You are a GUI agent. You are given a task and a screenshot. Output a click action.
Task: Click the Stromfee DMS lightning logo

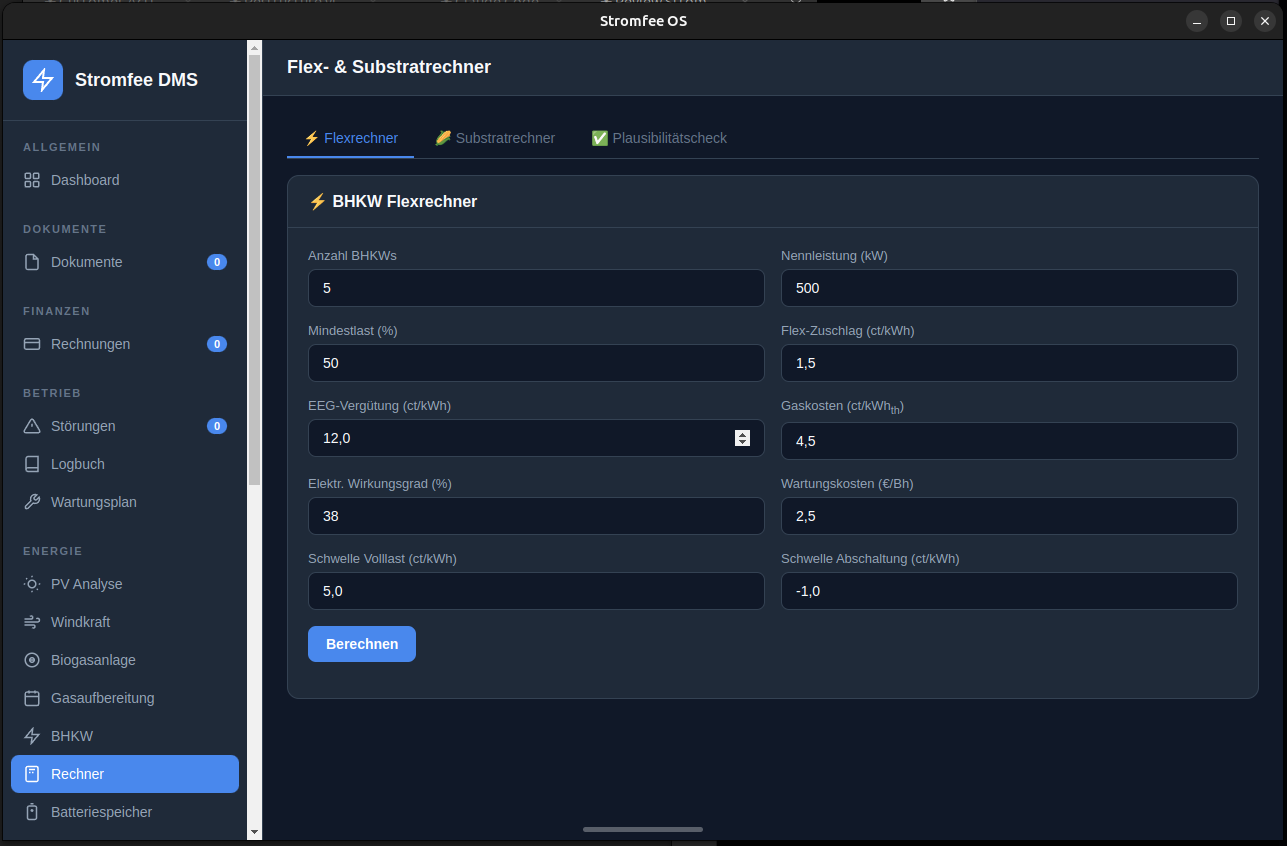tap(43, 80)
